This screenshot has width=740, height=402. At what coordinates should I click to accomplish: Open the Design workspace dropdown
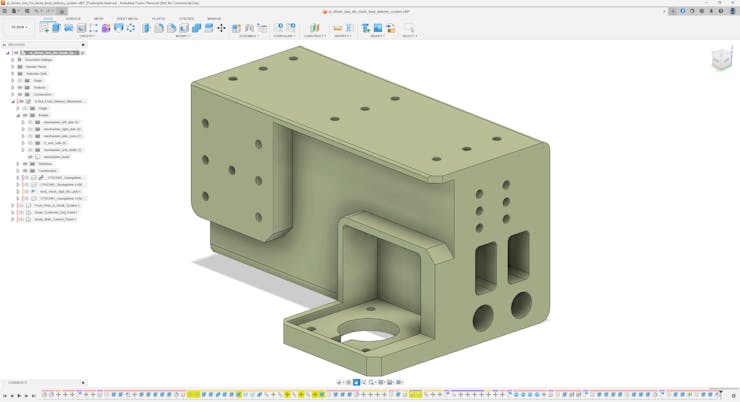[x=20, y=27]
